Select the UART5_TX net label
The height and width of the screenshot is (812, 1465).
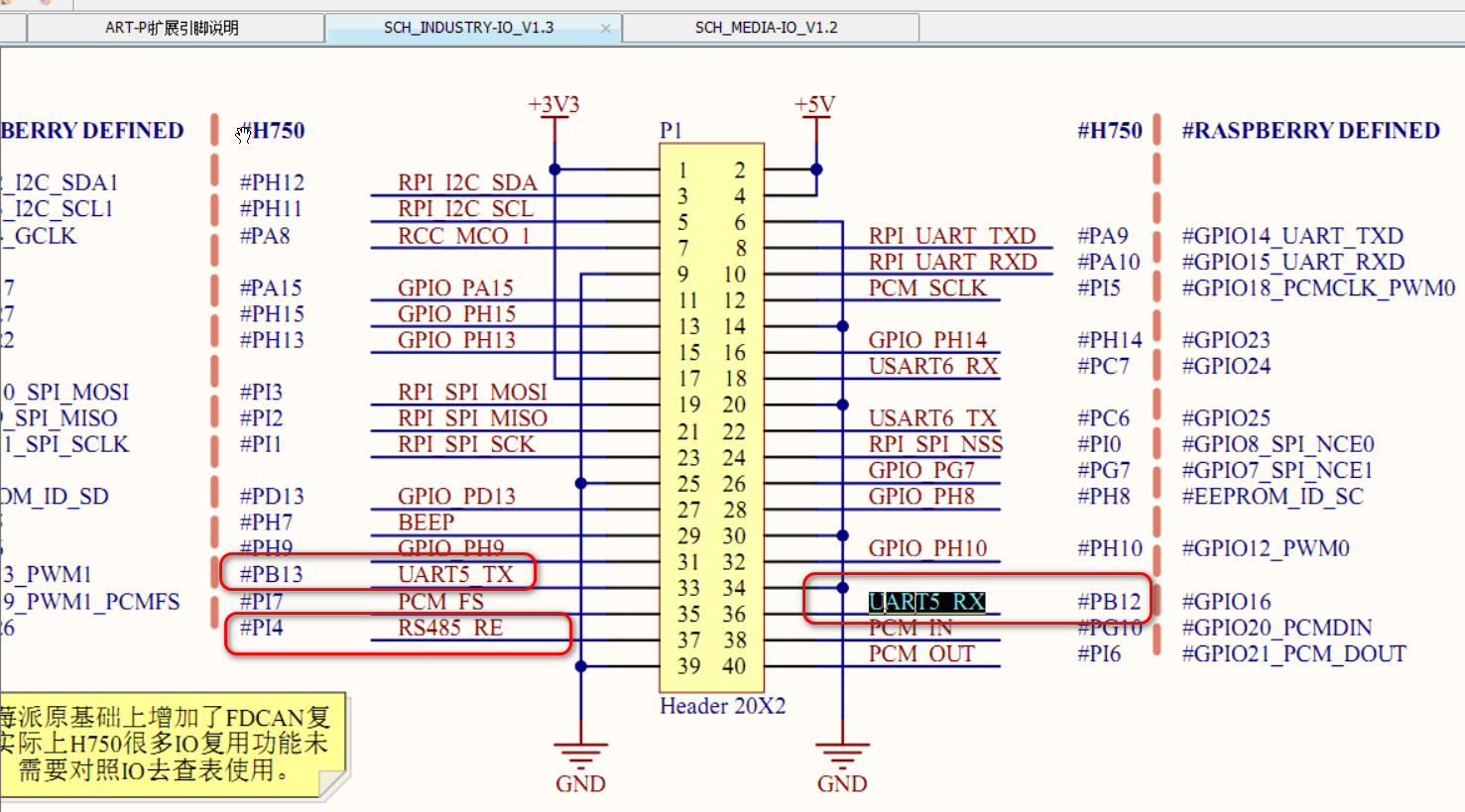[x=456, y=575]
